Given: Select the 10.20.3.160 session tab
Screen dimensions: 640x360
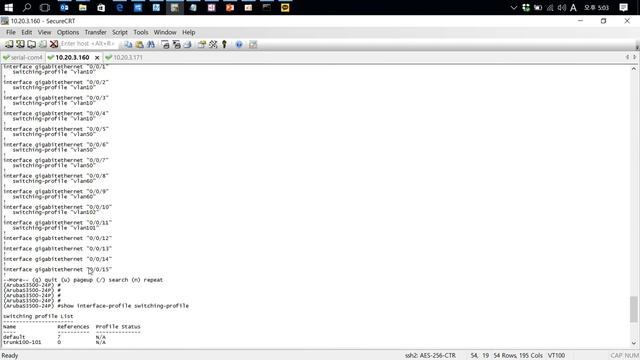Looking at the screenshot, I should tap(72, 58).
